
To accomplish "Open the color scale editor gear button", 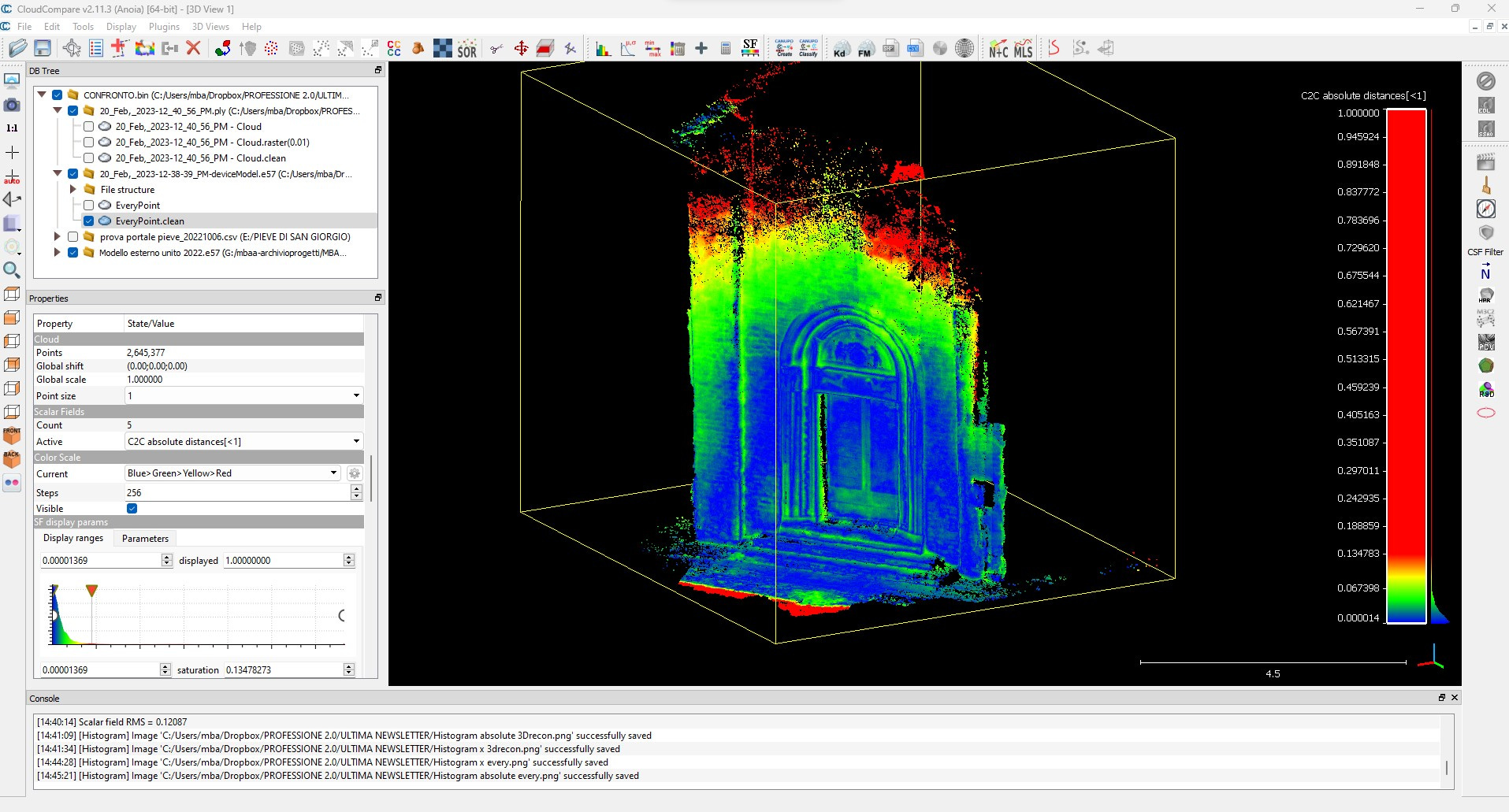I will click(355, 473).
